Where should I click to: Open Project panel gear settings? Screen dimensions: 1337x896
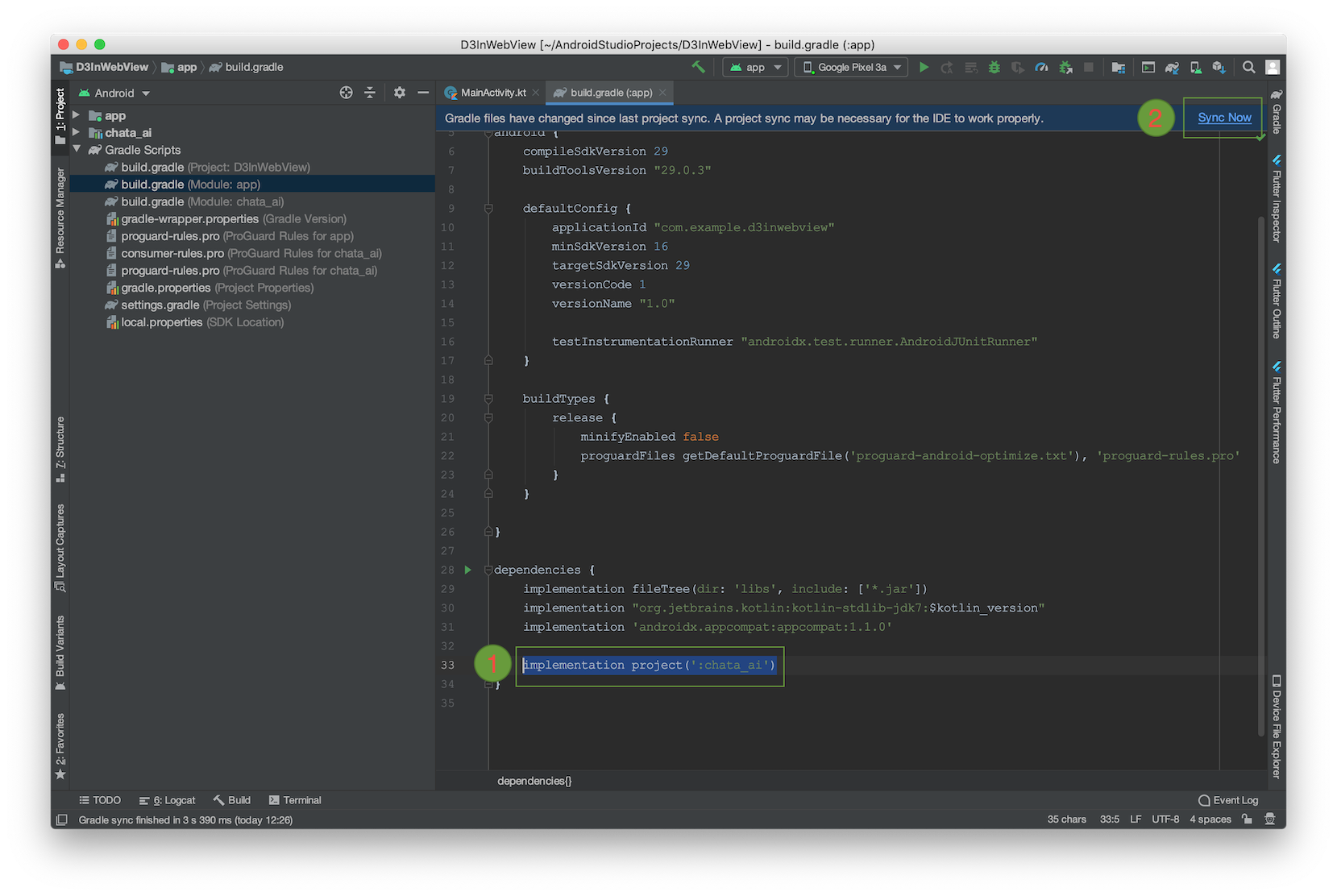tap(400, 93)
